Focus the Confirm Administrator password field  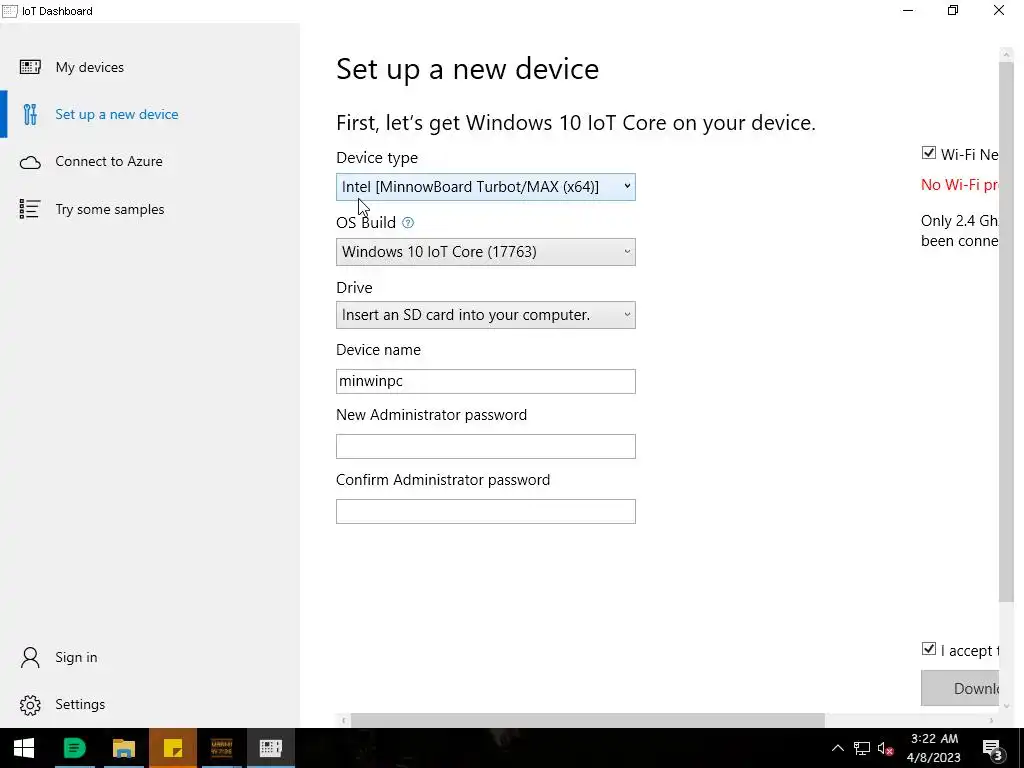point(486,511)
